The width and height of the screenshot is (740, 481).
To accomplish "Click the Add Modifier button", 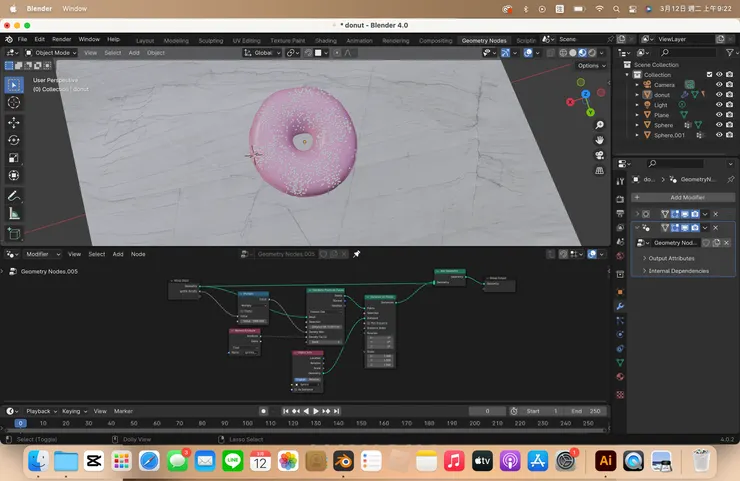I will coord(685,197).
